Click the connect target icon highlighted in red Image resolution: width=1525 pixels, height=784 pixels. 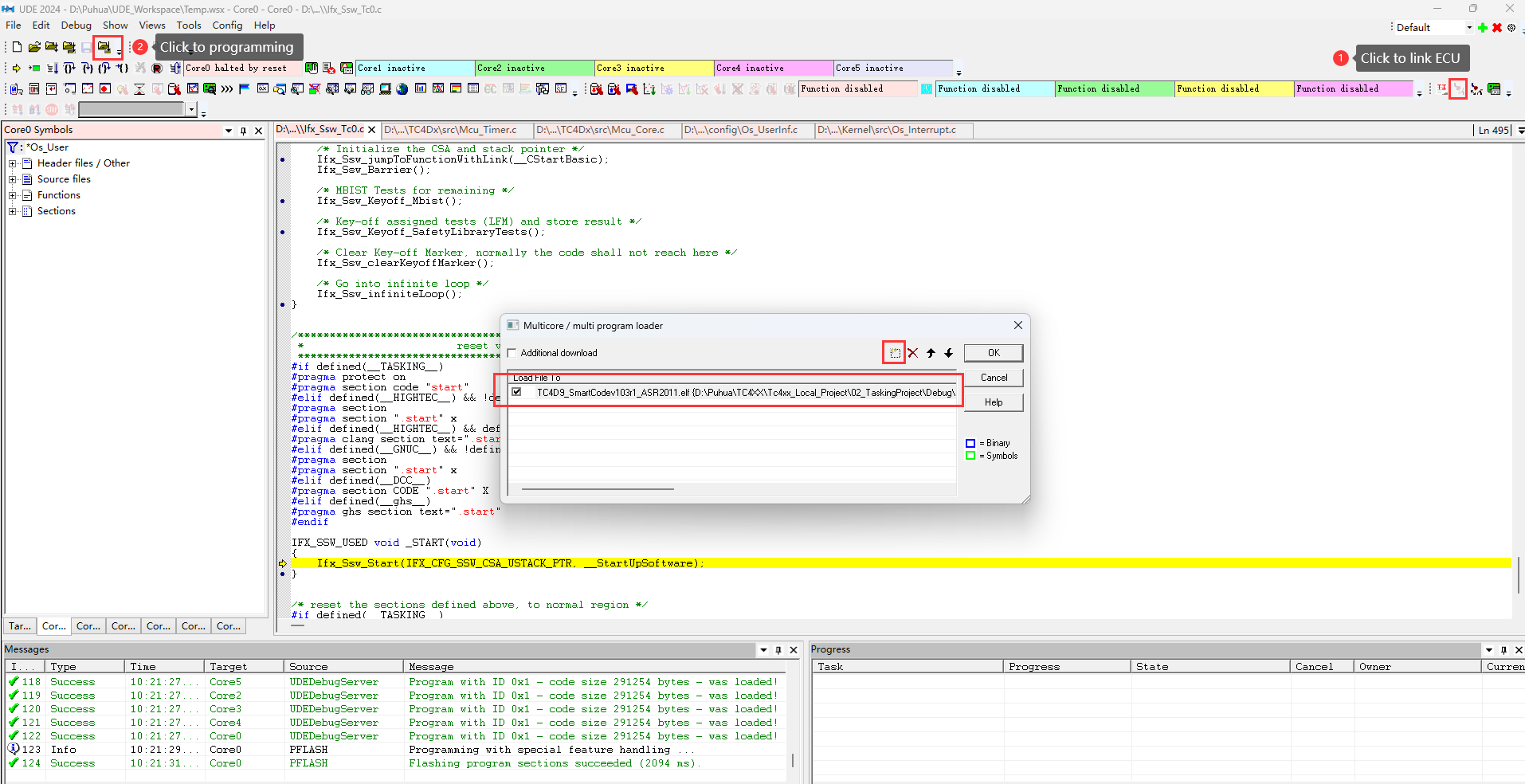click(1457, 89)
